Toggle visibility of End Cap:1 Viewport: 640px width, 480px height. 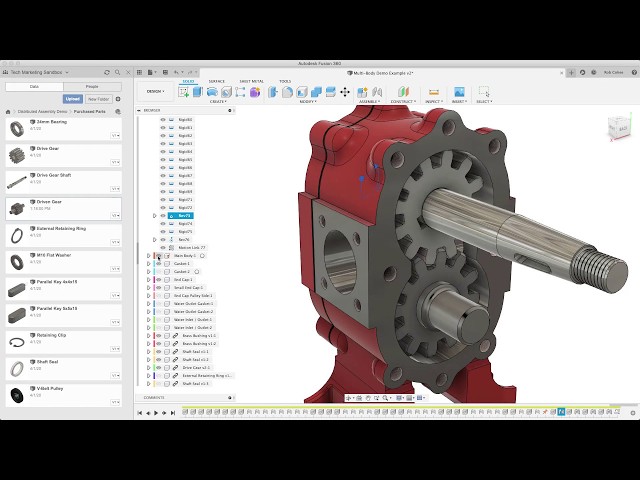159,280
